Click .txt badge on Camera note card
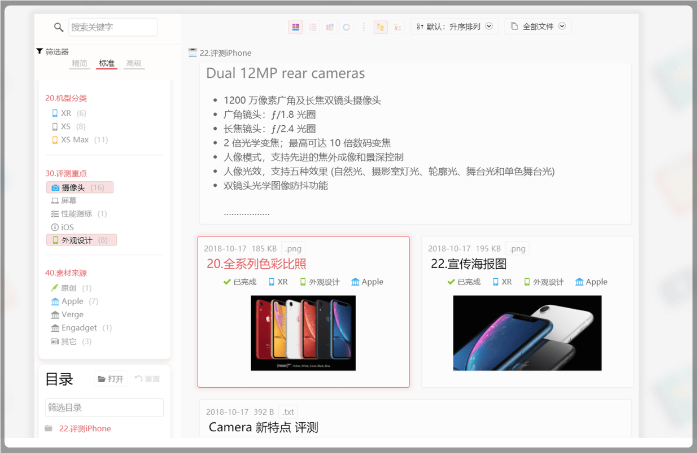697x453 pixels. (288, 412)
